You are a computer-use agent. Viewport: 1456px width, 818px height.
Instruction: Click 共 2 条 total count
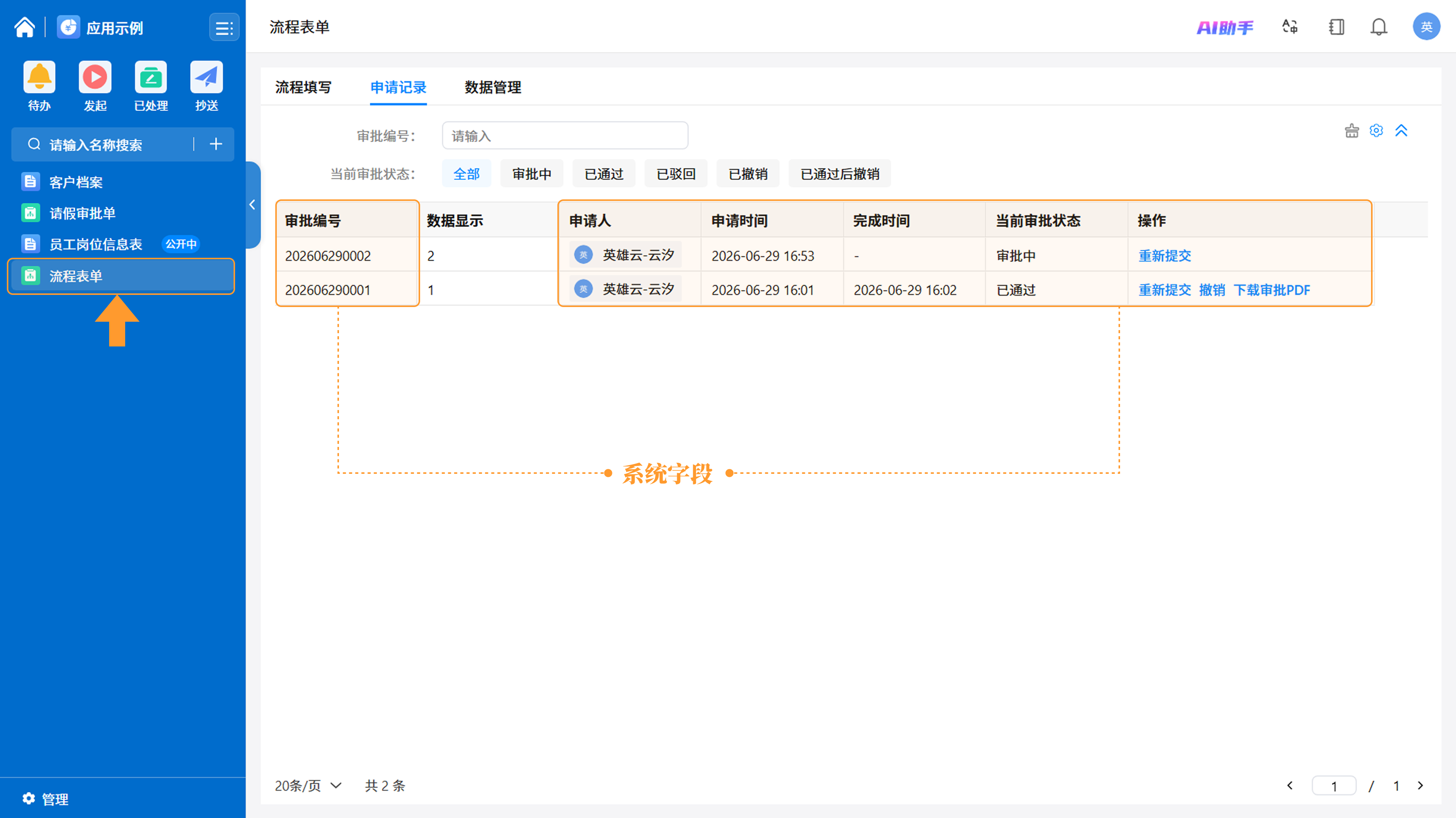point(385,785)
